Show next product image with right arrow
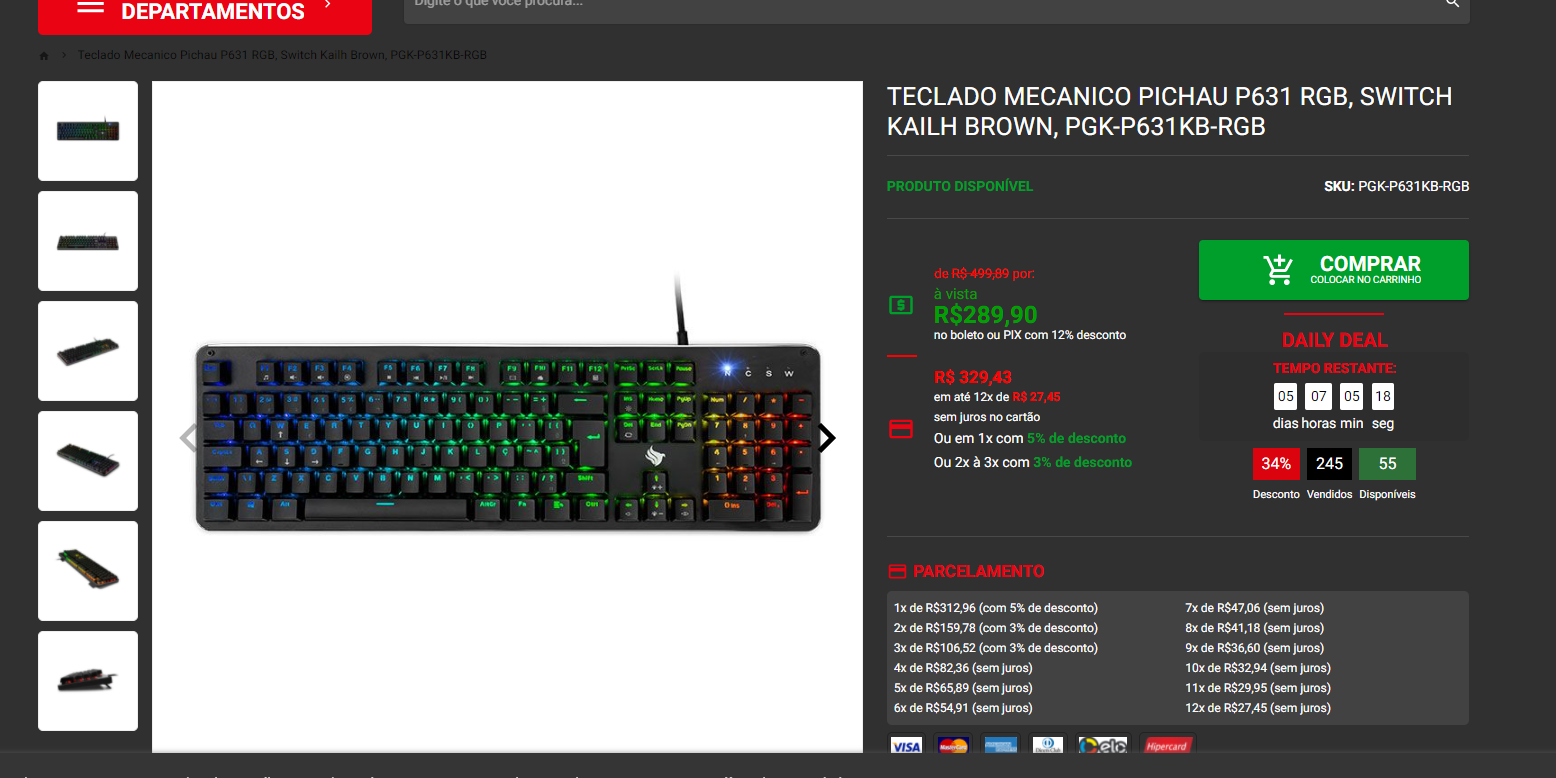Image resolution: width=1556 pixels, height=778 pixels. (x=826, y=437)
